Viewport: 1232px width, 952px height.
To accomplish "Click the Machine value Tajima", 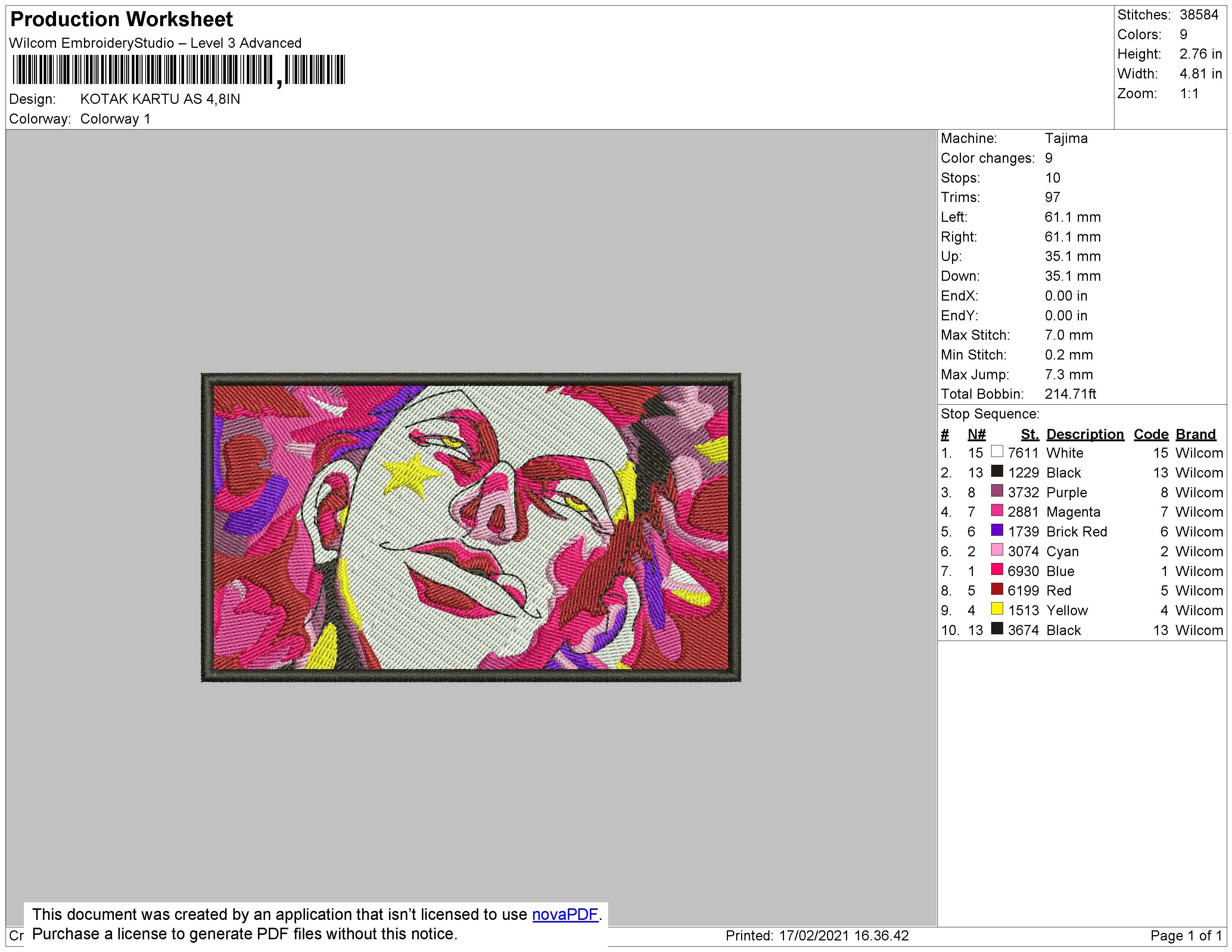I will tap(1066, 138).
